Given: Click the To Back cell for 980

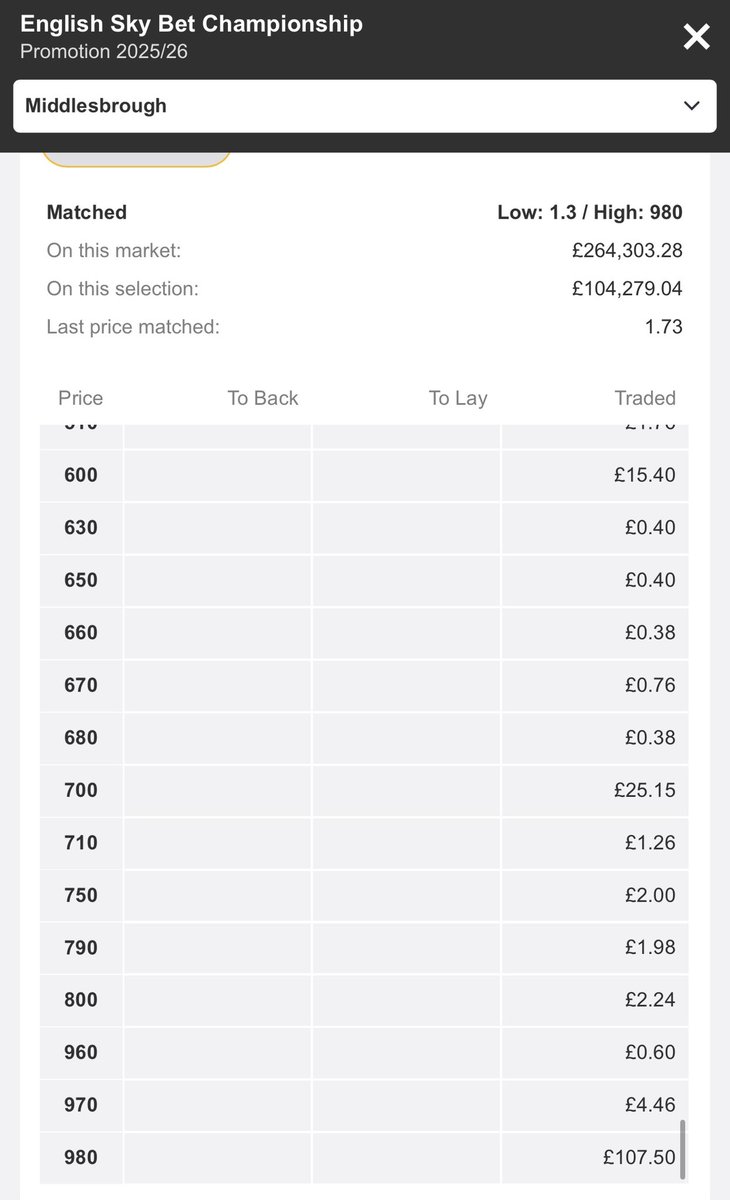Looking at the screenshot, I should pos(217,1157).
